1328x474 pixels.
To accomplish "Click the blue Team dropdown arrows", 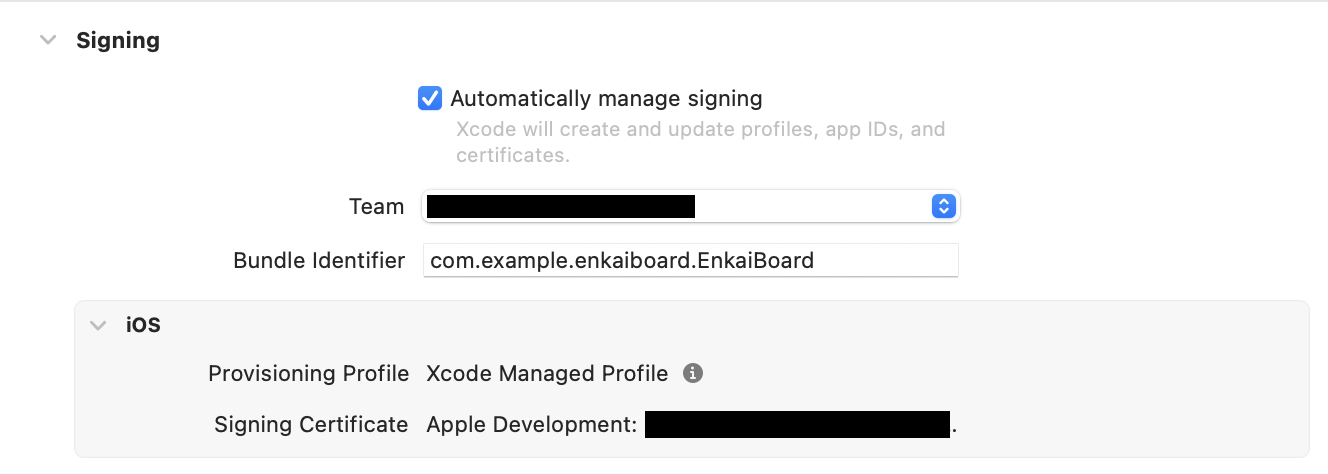I will [x=943, y=207].
